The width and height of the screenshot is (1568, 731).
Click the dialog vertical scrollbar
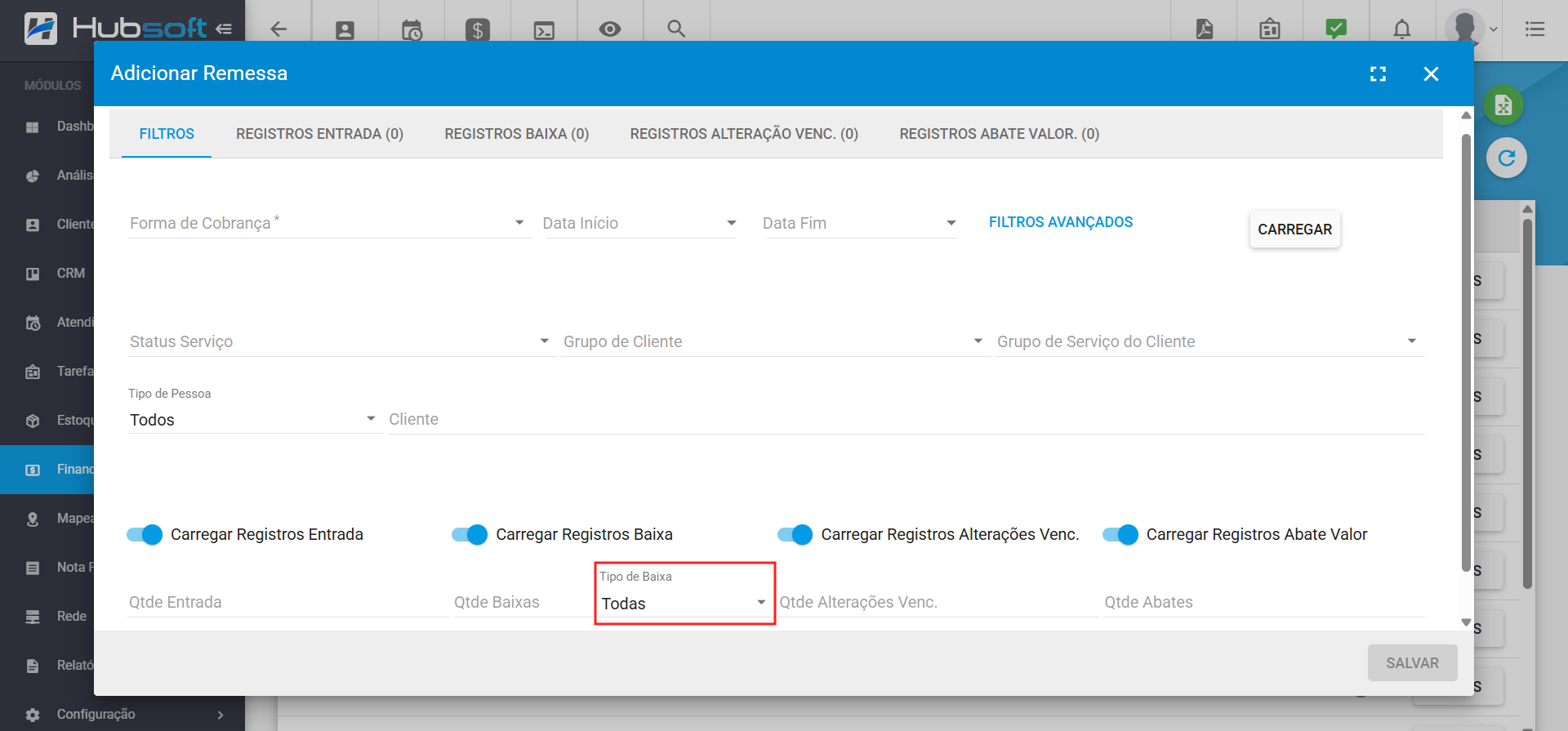click(x=1466, y=351)
